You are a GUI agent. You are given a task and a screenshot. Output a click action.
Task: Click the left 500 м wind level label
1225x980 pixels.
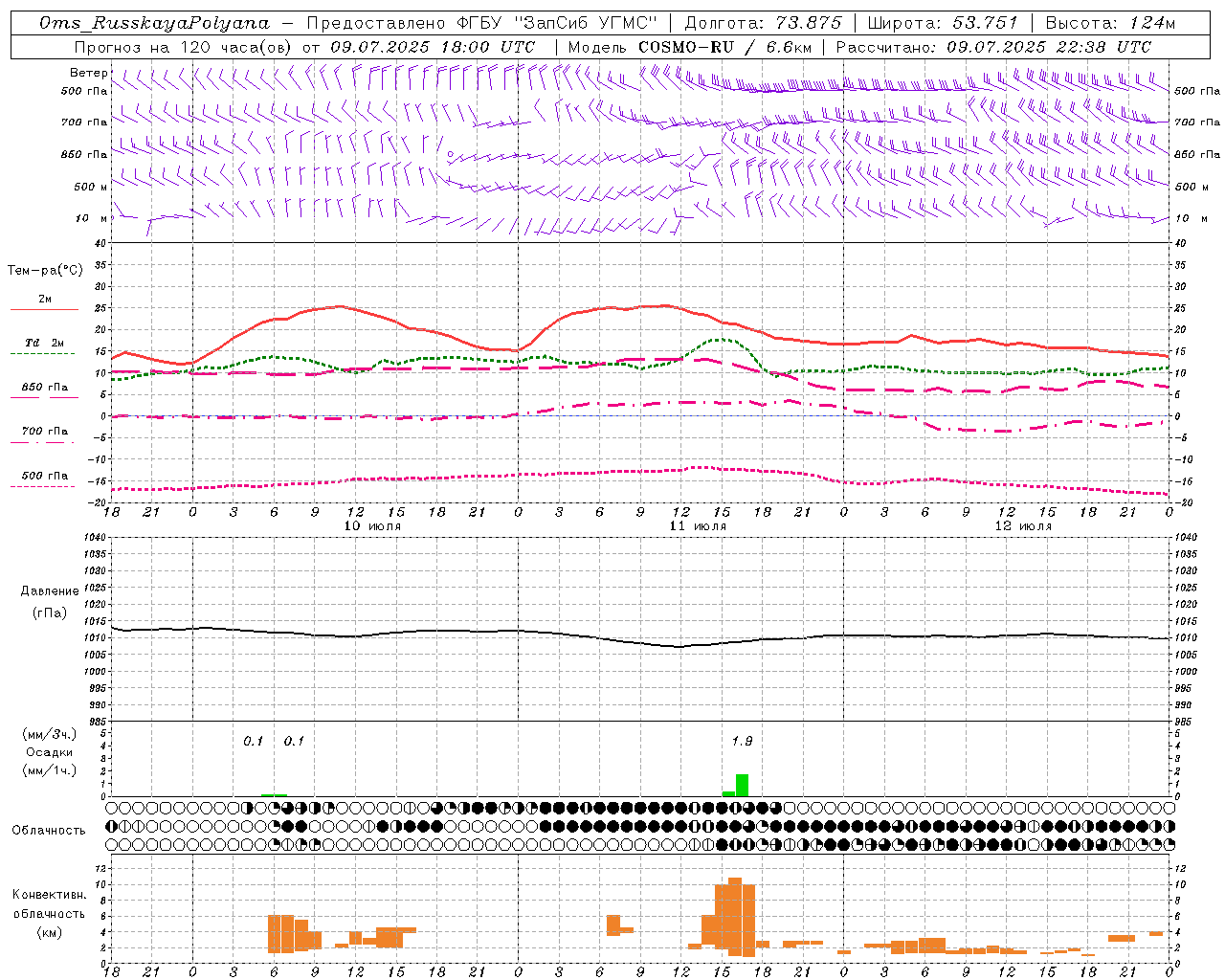click(x=91, y=187)
